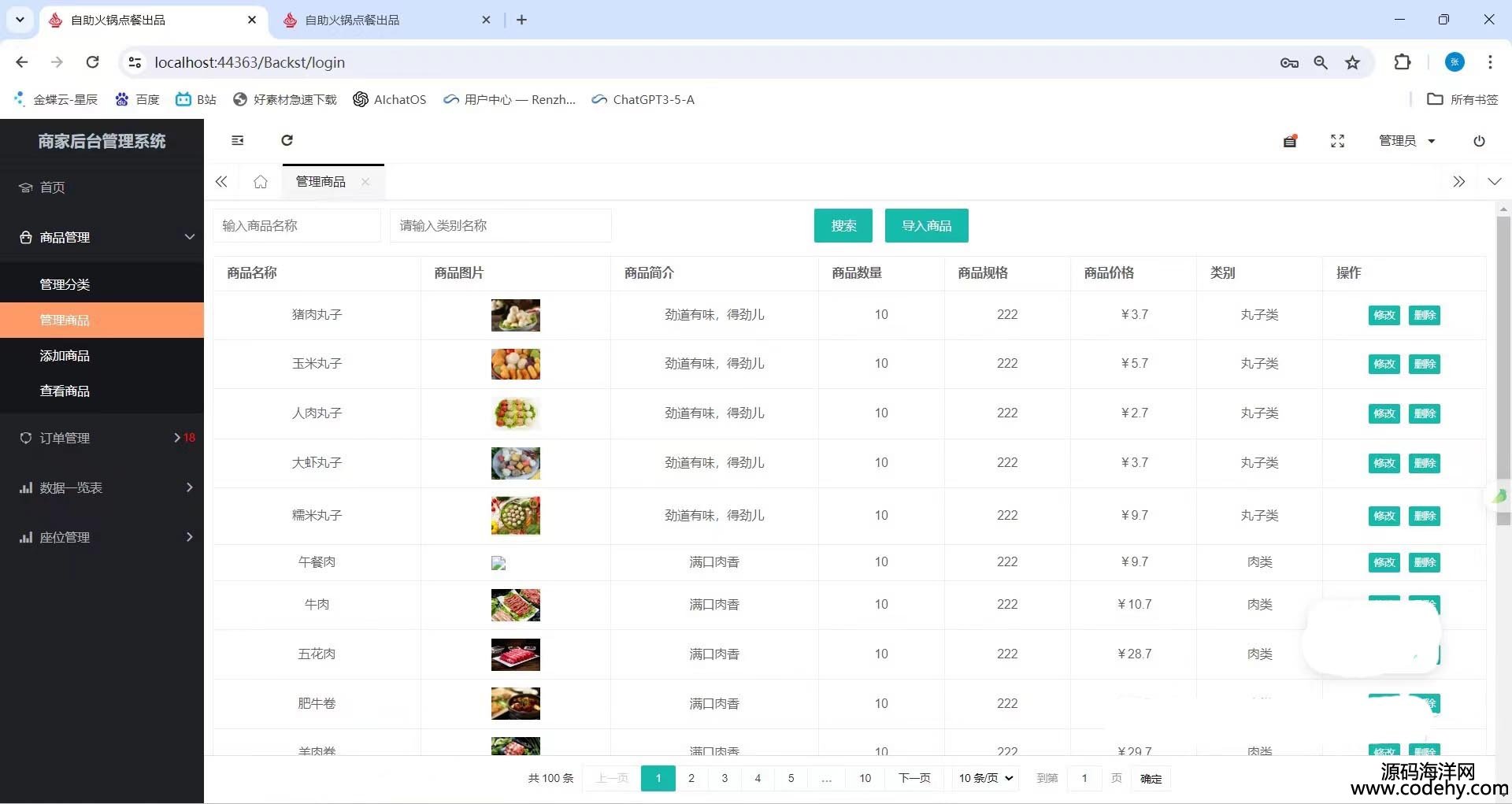Click the 下一页 next page link
Screen dimensions: 1512x804
tap(914, 778)
